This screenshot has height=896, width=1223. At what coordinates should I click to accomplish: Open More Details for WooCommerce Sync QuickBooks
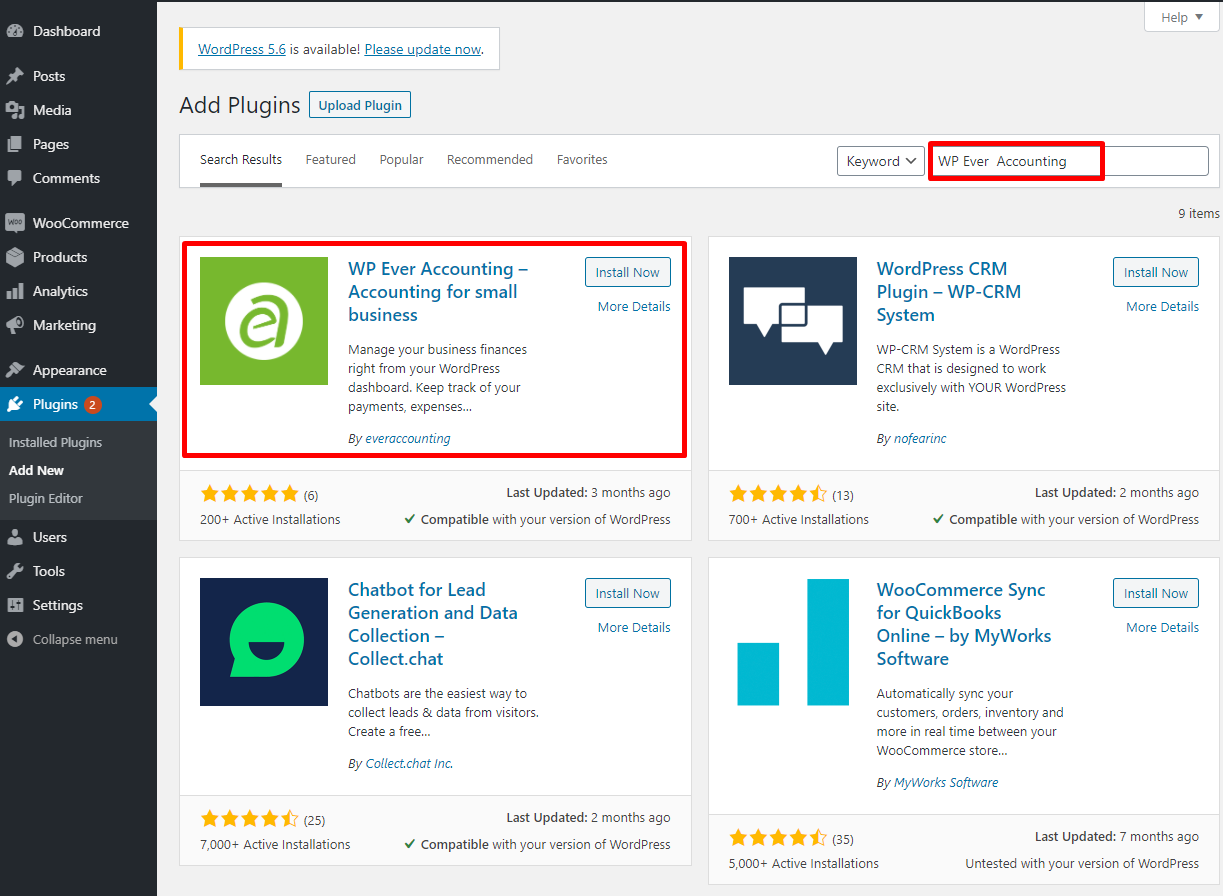point(1162,628)
